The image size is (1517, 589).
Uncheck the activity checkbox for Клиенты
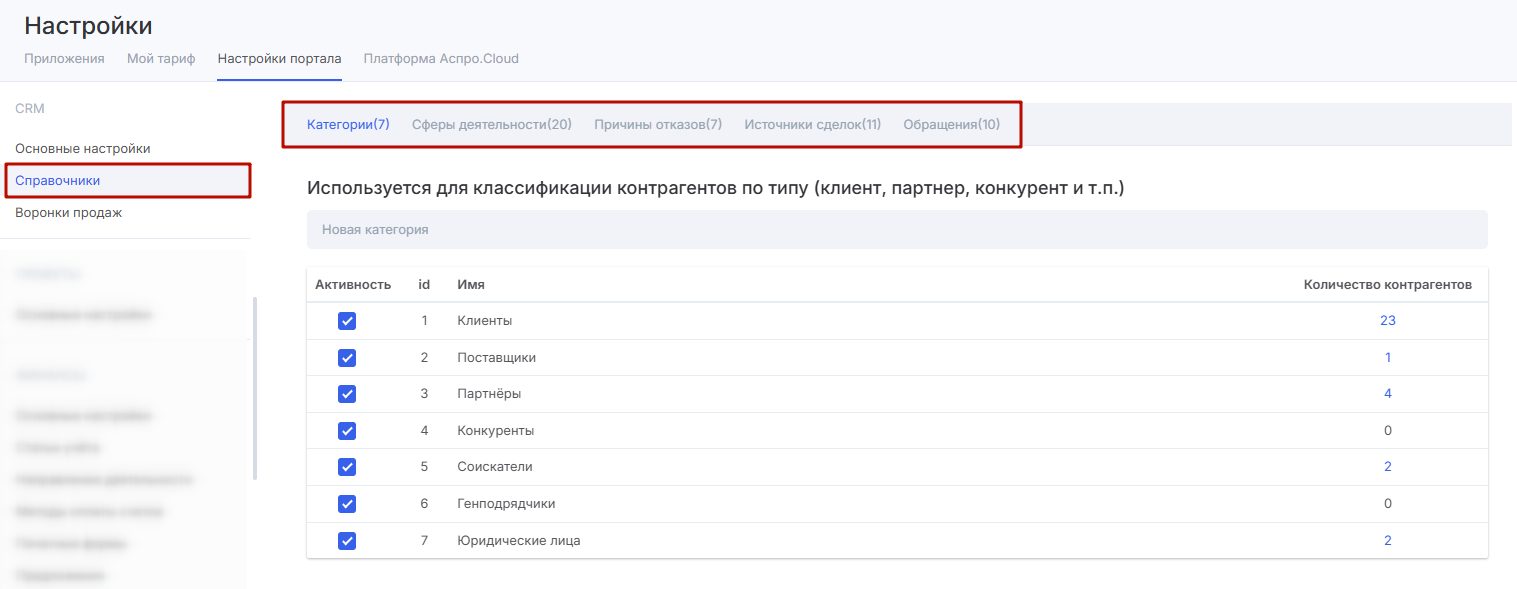click(x=347, y=321)
